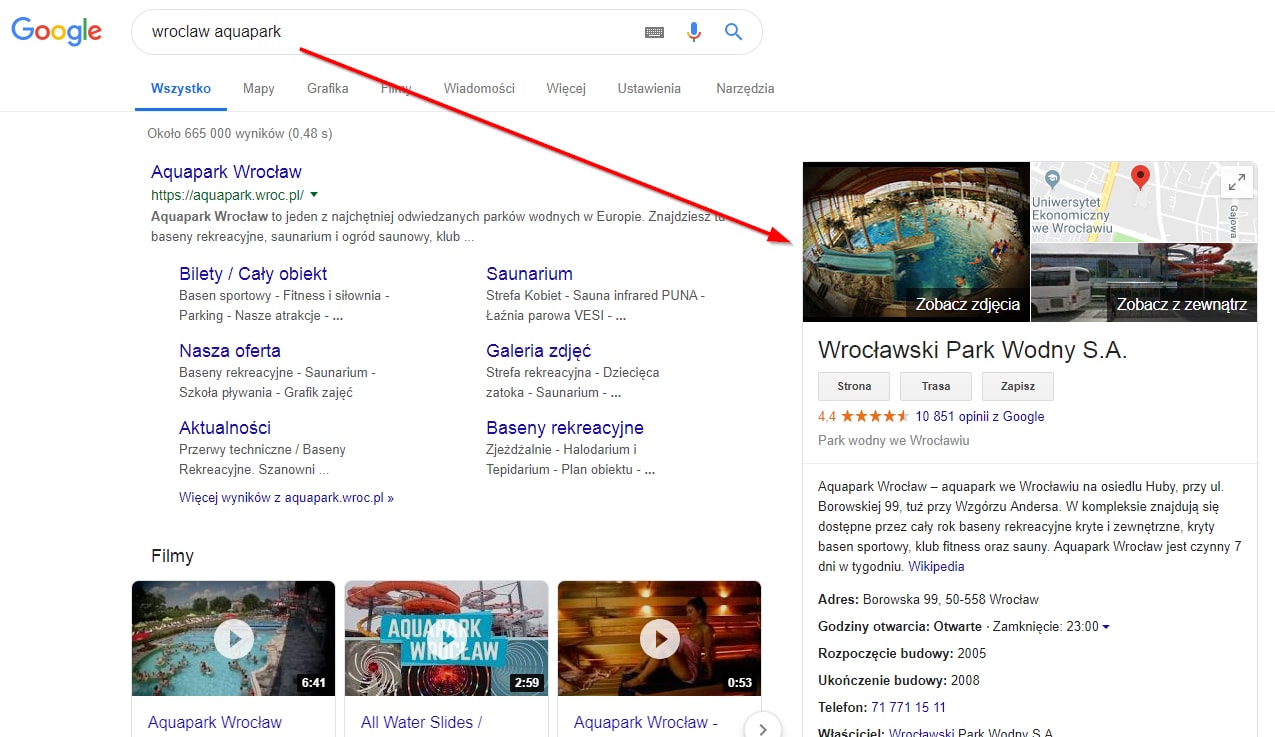Viewport: 1275px width, 737px height.
Task: Open Ustawienia search settings
Action: [x=649, y=88]
